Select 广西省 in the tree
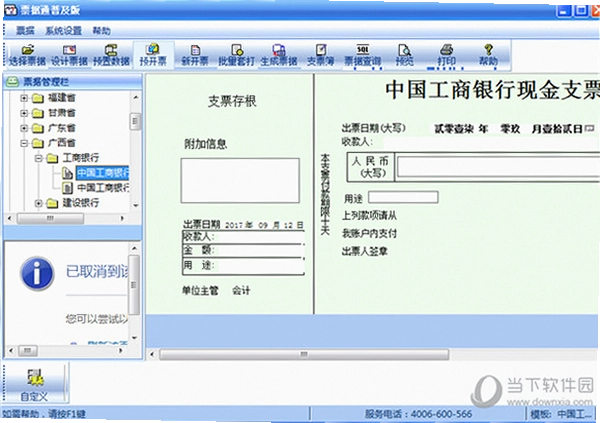 click(x=62, y=143)
